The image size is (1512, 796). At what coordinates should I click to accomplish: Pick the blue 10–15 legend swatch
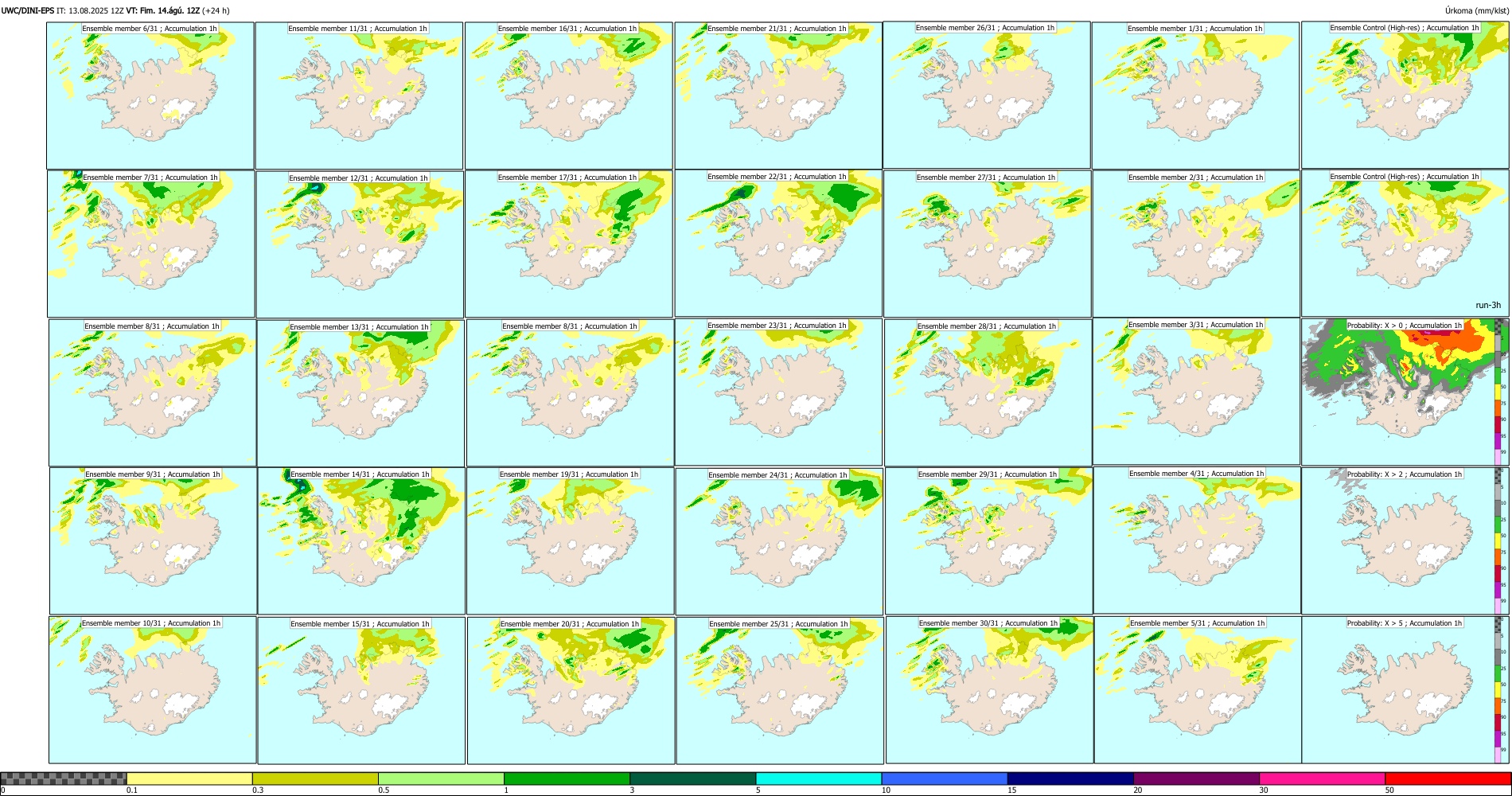click(945, 778)
